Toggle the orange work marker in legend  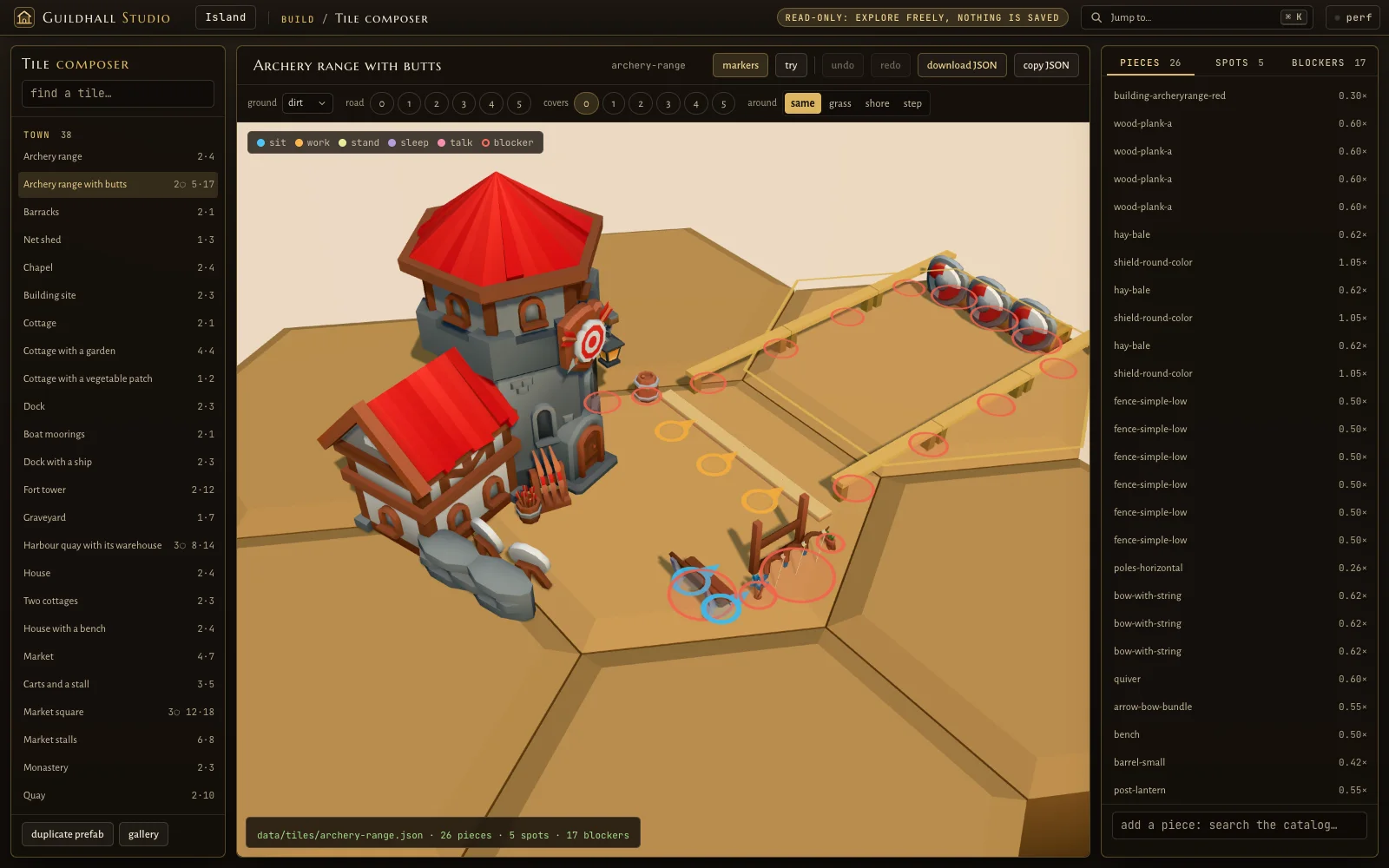pyautogui.click(x=312, y=142)
